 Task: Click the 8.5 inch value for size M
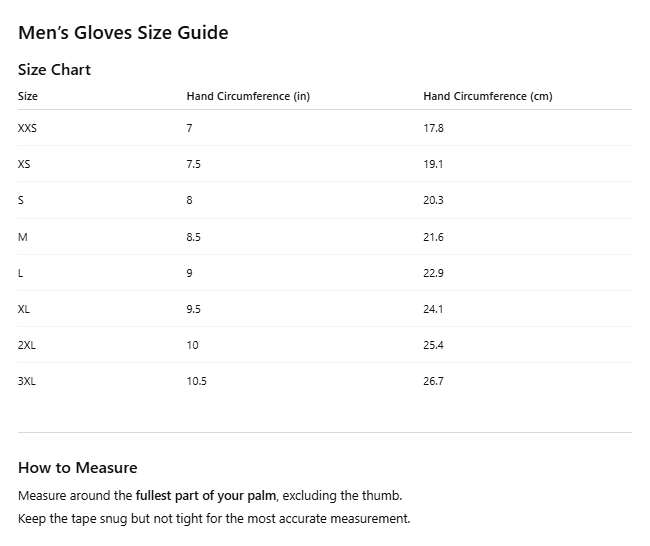tap(194, 237)
